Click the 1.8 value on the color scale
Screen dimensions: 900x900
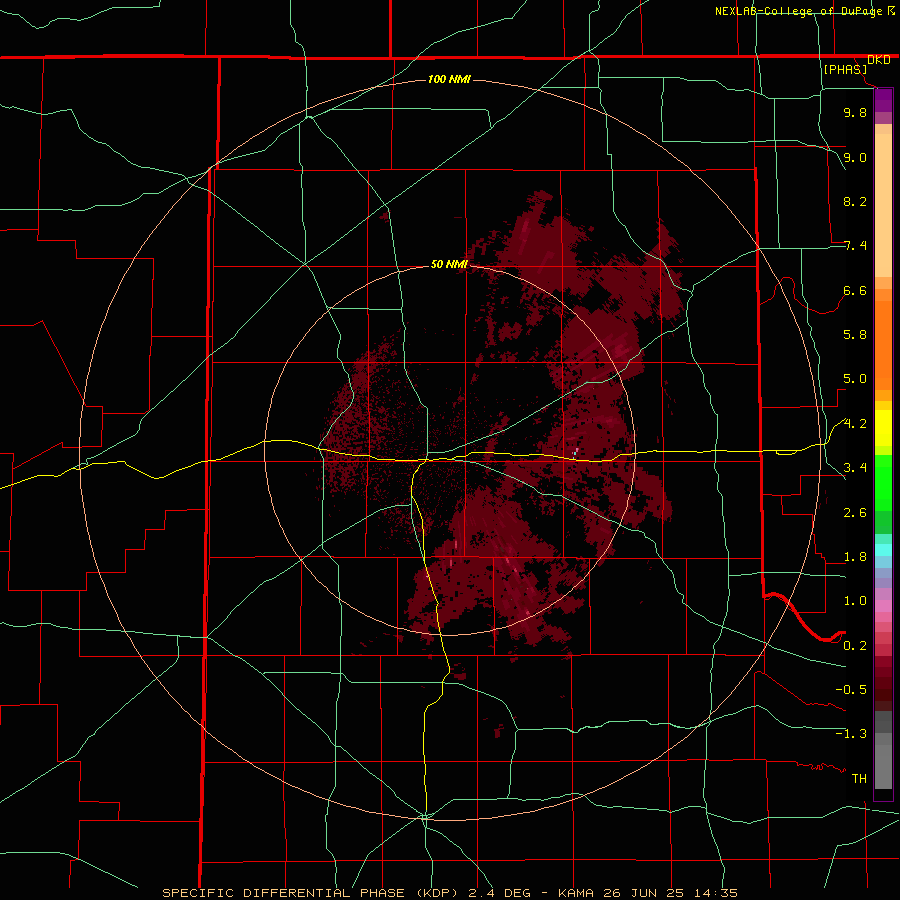[855, 557]
